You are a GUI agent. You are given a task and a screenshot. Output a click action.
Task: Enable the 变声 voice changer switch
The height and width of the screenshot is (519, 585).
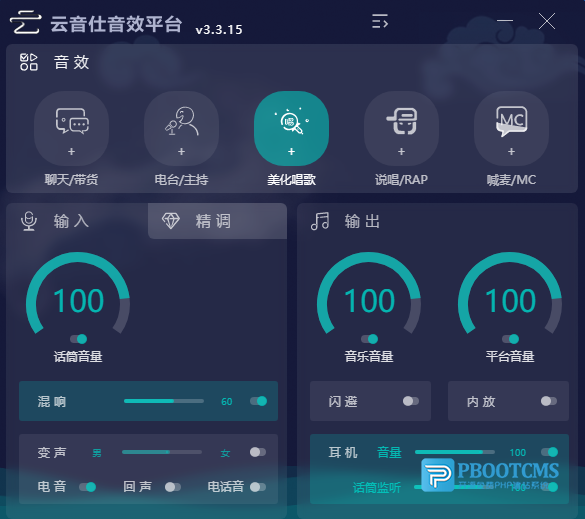click(258, 452)
